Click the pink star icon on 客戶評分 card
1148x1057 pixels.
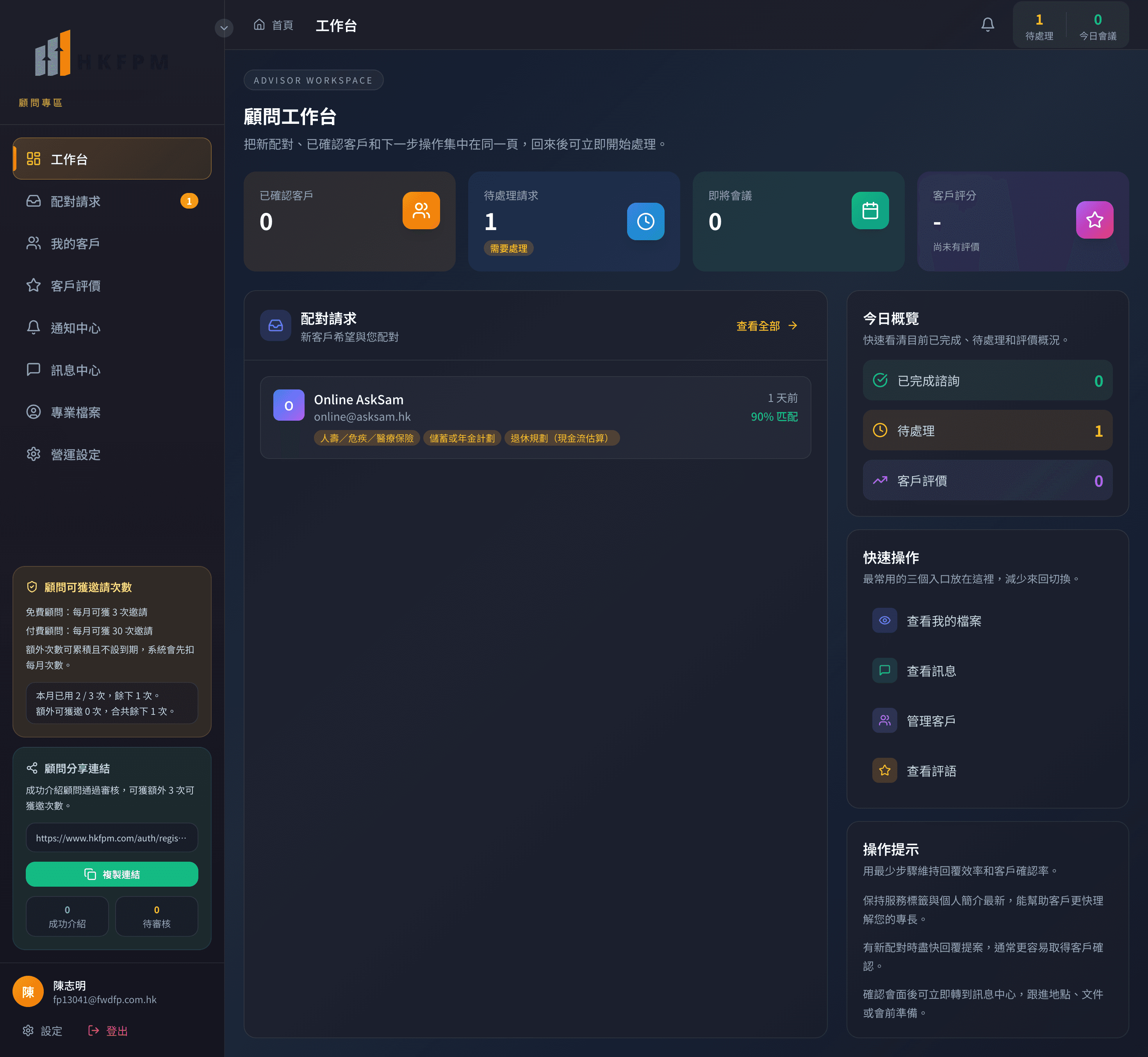1094,220
